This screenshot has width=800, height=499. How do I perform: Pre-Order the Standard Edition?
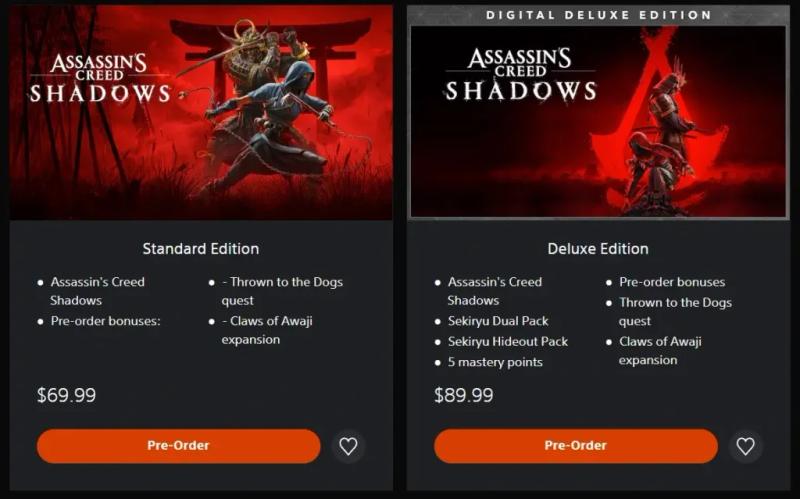coord(179,446)
